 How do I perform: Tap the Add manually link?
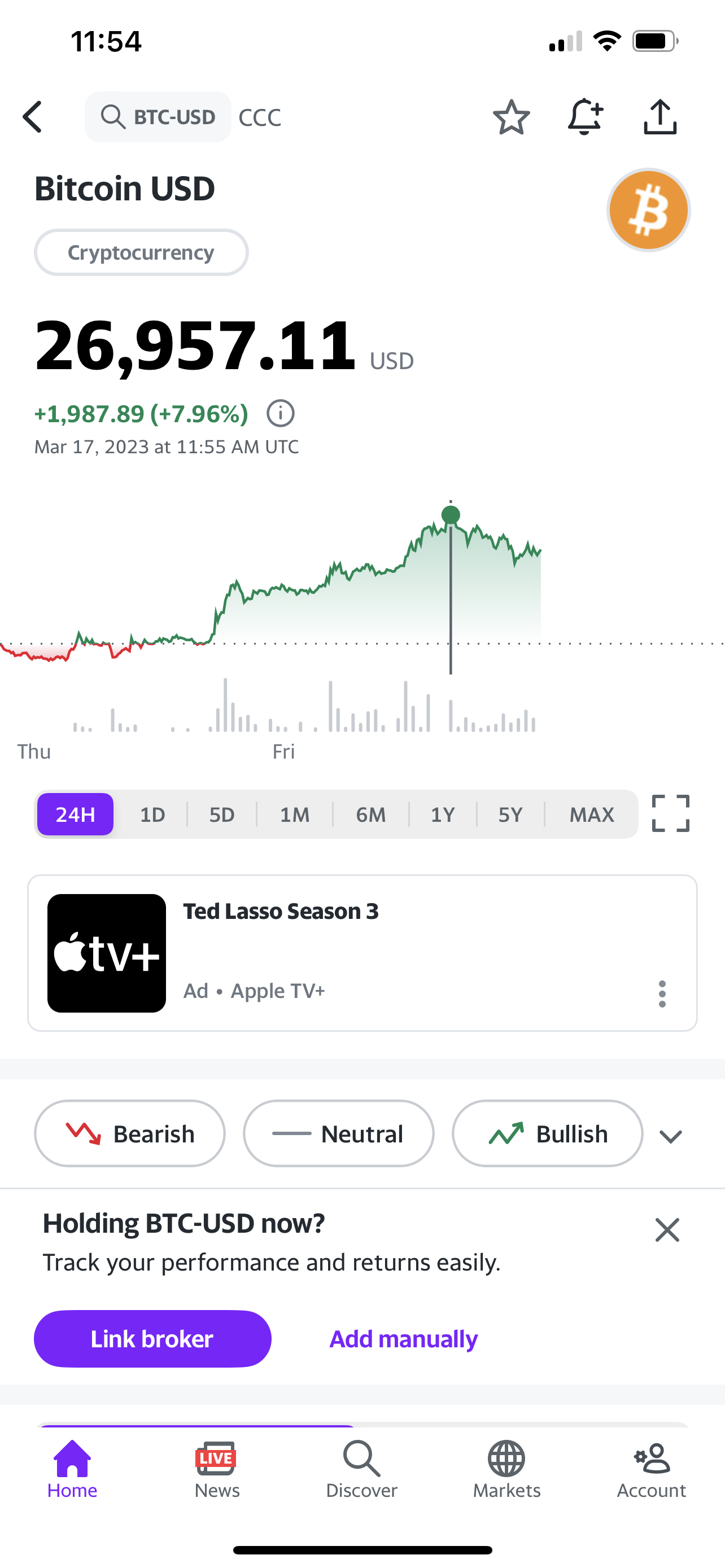pyautogui.click(x=404, y=1339)
